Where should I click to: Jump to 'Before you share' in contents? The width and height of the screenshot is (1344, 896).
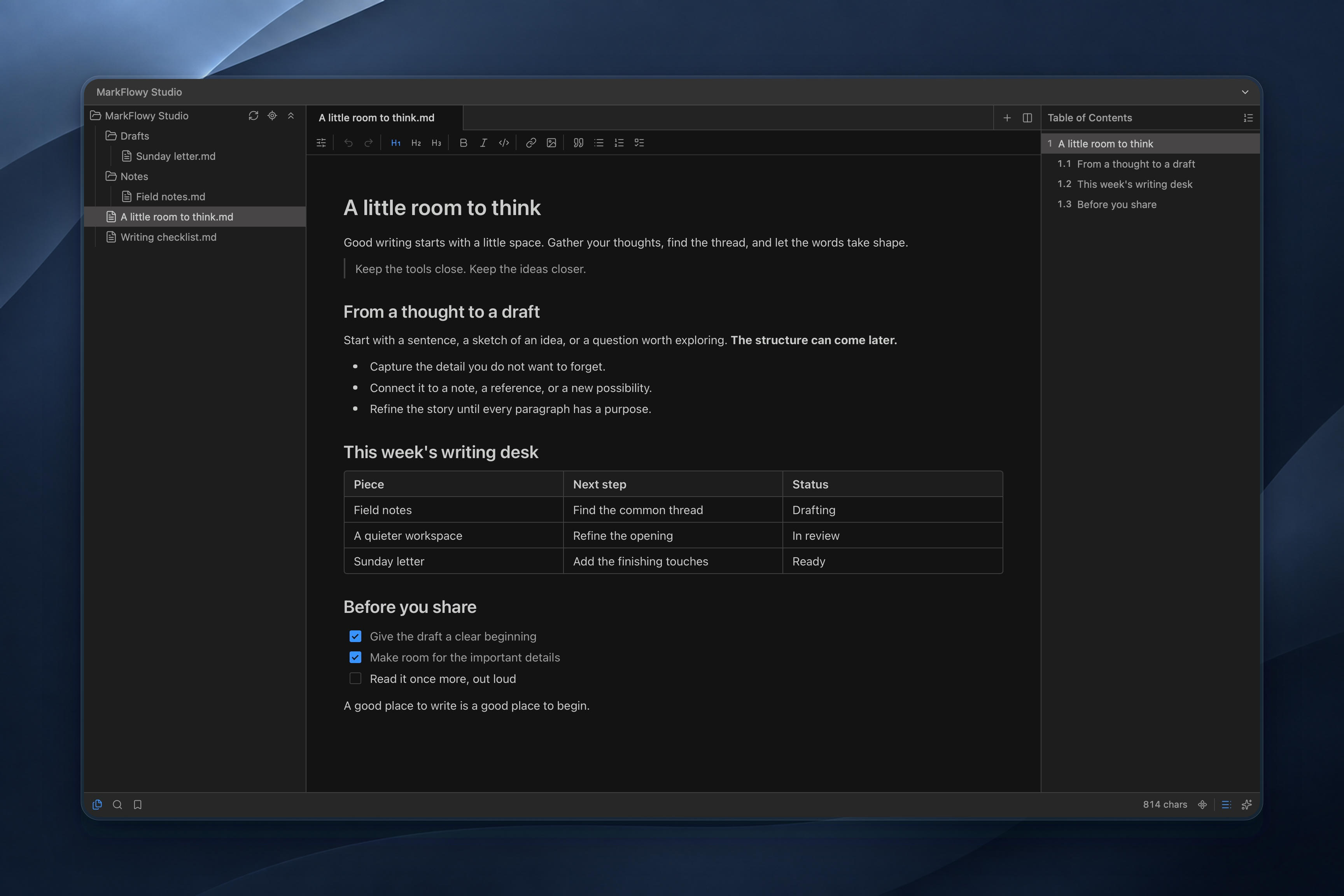1116,205
